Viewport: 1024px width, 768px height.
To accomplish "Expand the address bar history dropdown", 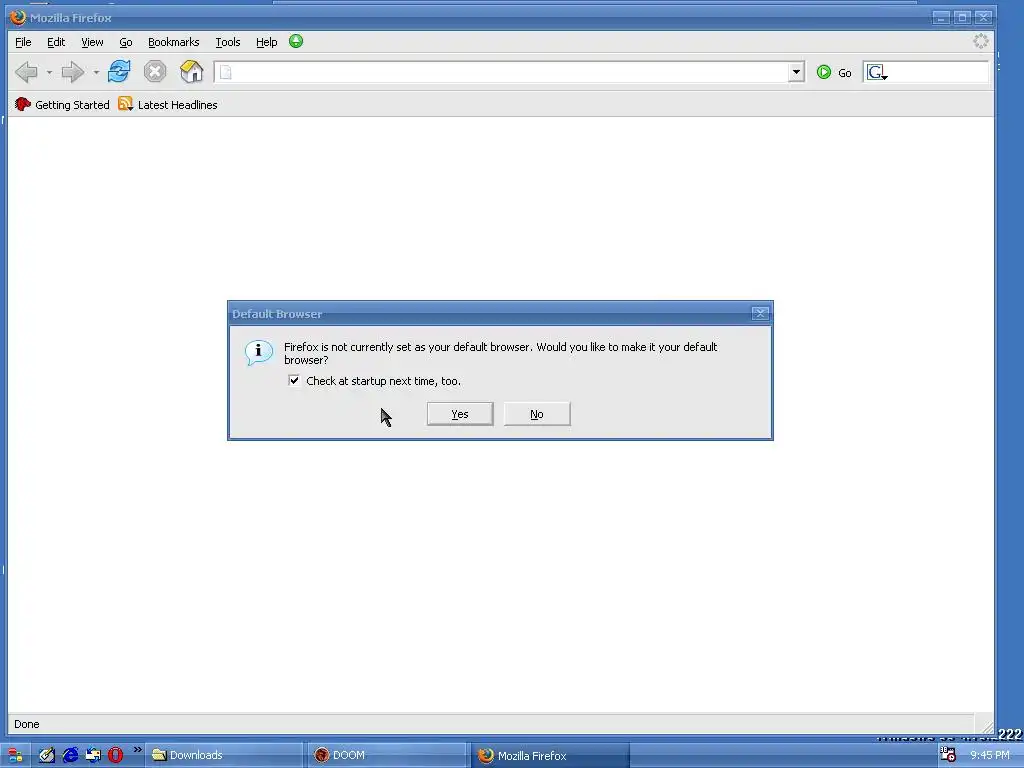I will pos(796,72).
